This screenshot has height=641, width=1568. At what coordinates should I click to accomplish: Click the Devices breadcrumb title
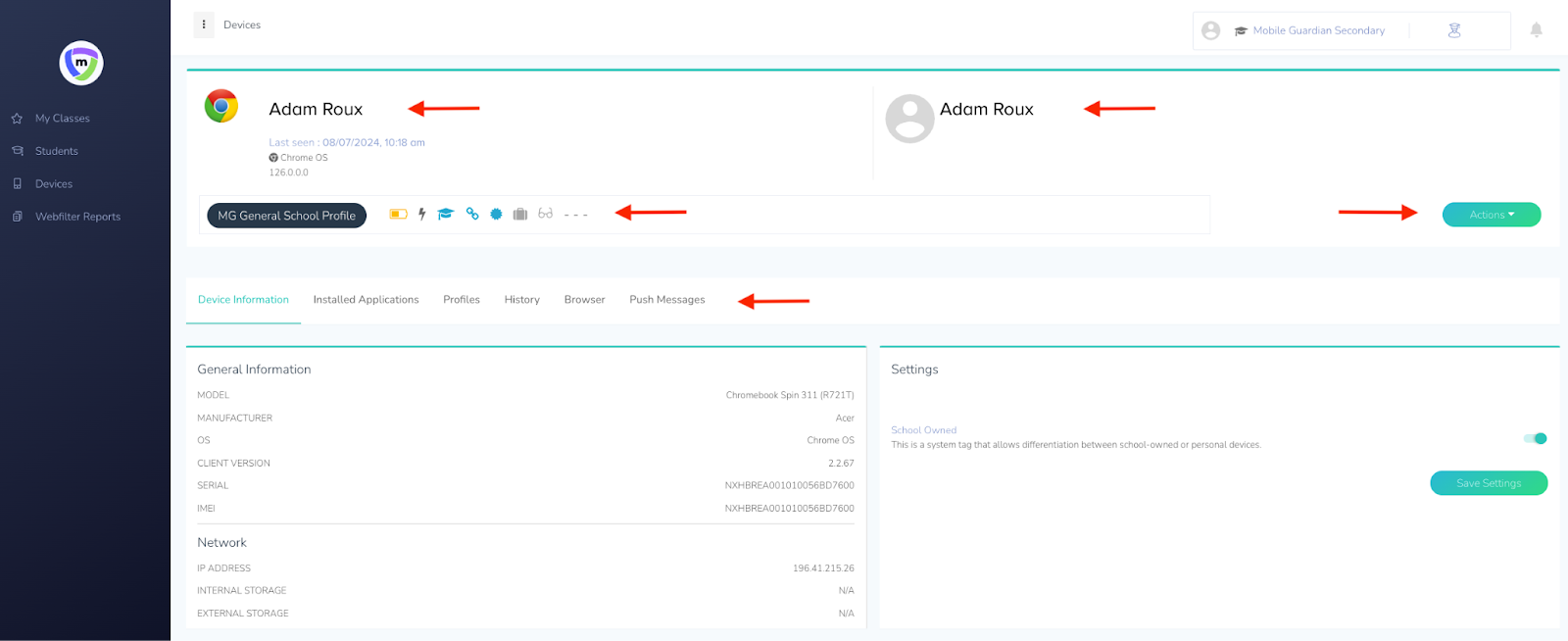pos(242,25)
